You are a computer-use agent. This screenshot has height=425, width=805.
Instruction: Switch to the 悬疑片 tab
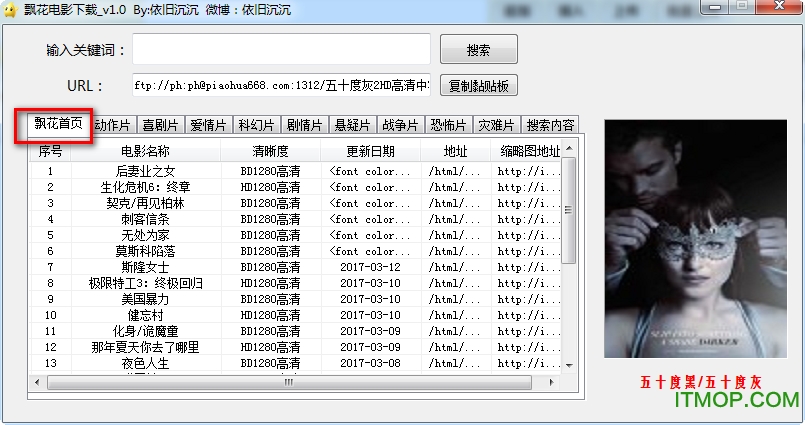(x=352, y=125)
